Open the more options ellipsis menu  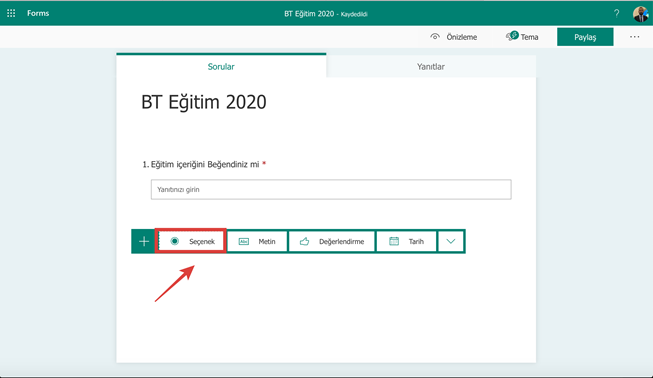[x=634, y=37]
